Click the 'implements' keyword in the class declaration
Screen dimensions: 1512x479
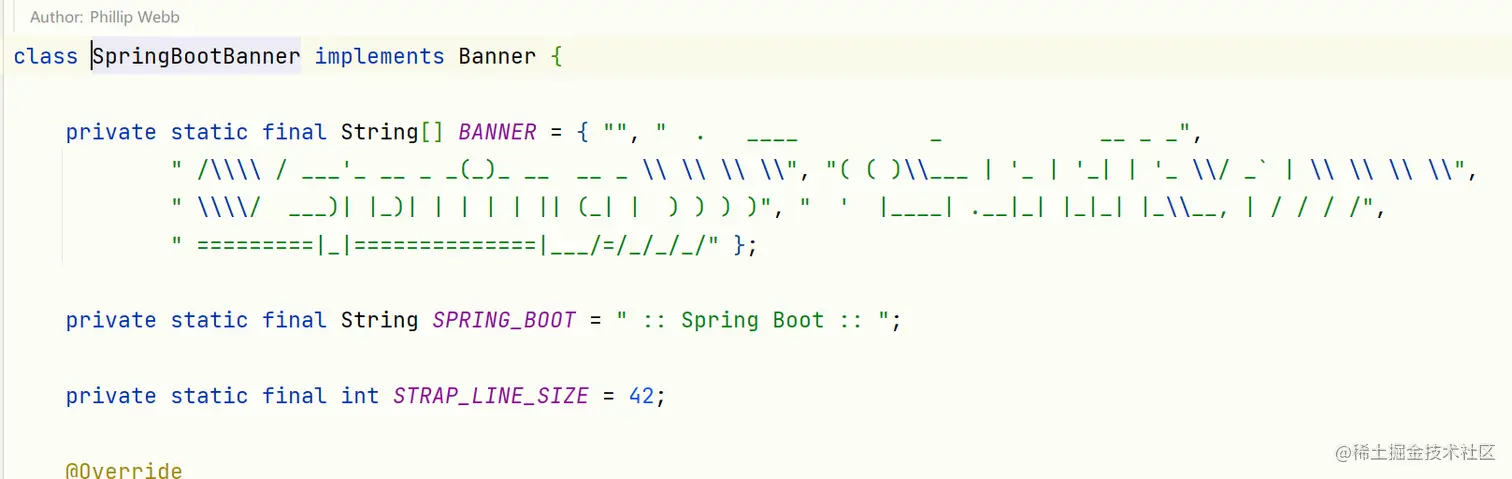[x=379, y=57]
